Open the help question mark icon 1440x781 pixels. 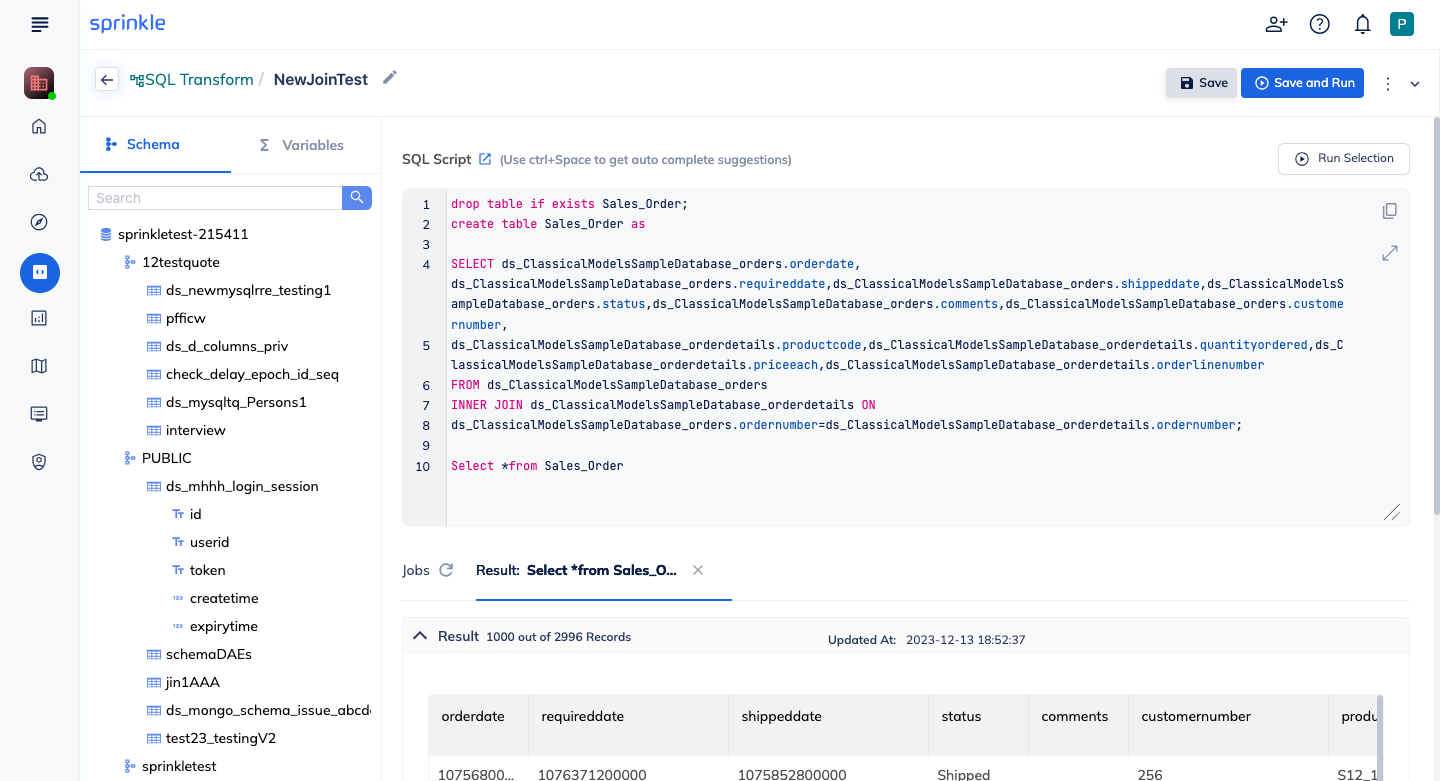coord(1319,24)
